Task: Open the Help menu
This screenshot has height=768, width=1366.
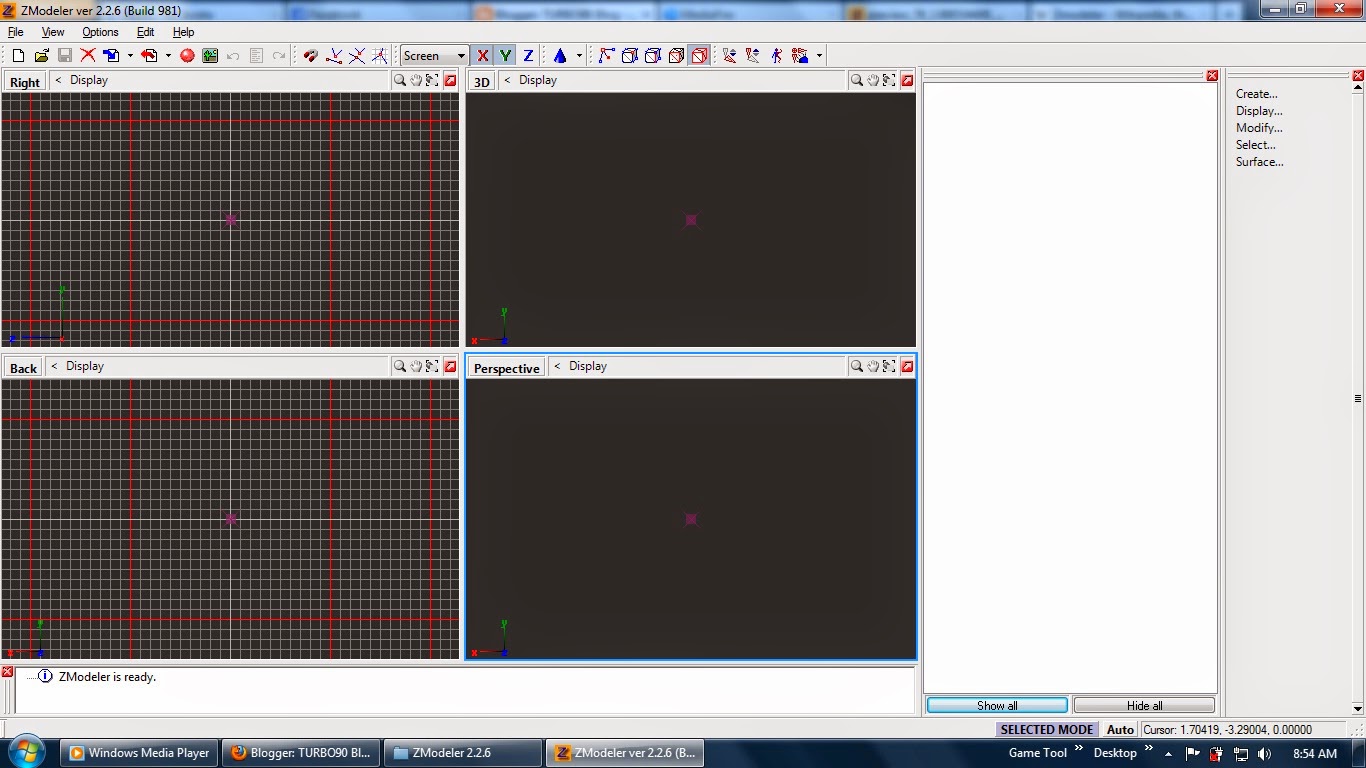Action: pyautogui.click(x=183, y=32)
